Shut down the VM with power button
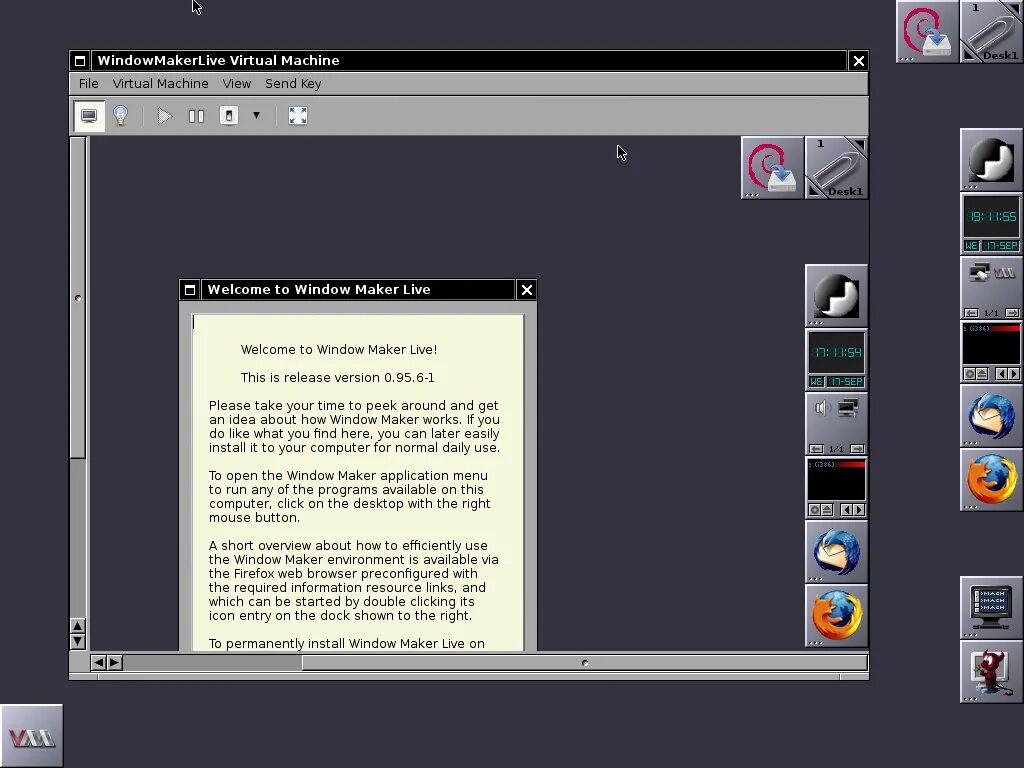Screen dimensions: 1024x768 pyautogui.click(x=229, y=116)
